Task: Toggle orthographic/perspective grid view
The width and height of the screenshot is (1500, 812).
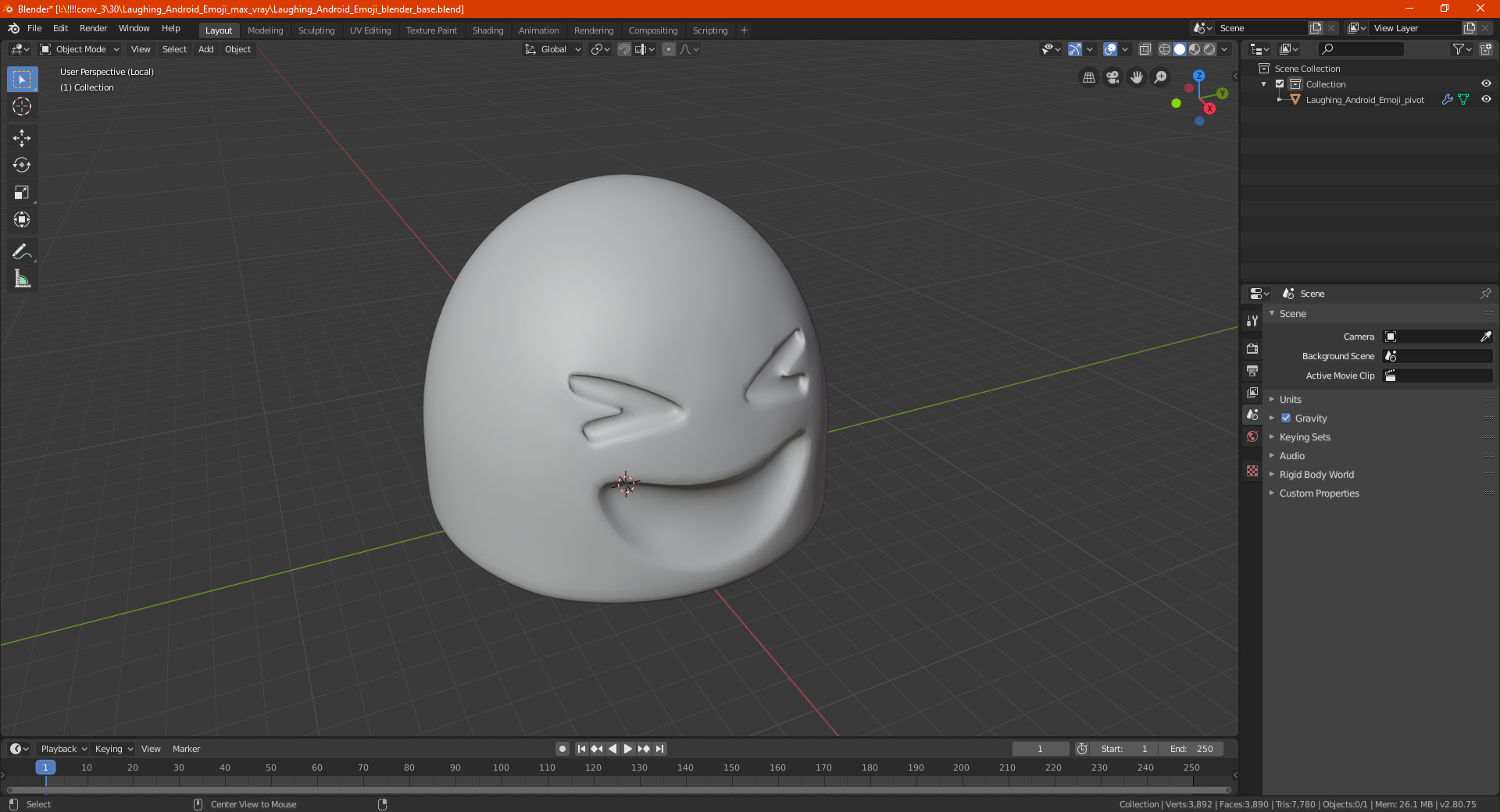Action: pos(1088,77)
